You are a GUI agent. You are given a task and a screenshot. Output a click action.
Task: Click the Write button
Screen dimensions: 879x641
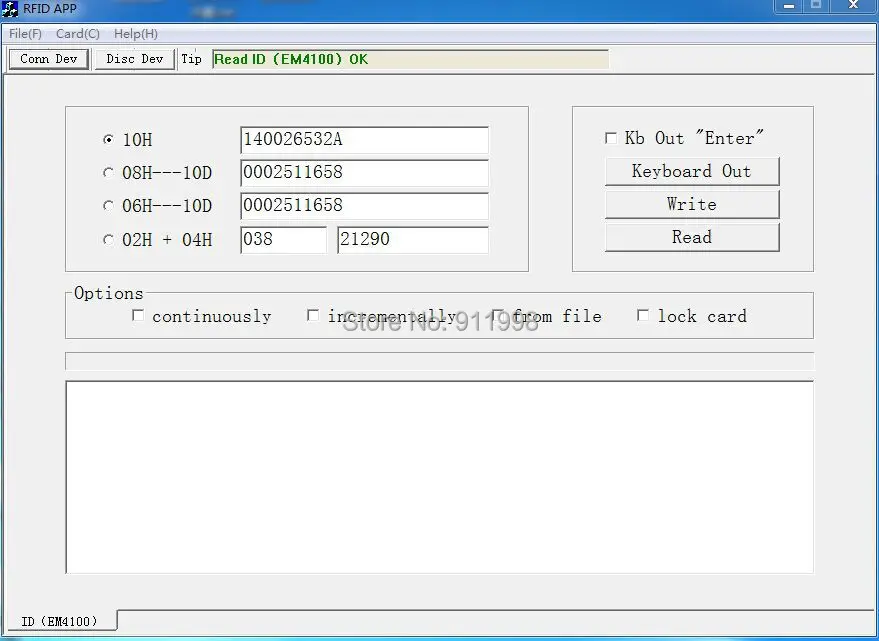691,204
